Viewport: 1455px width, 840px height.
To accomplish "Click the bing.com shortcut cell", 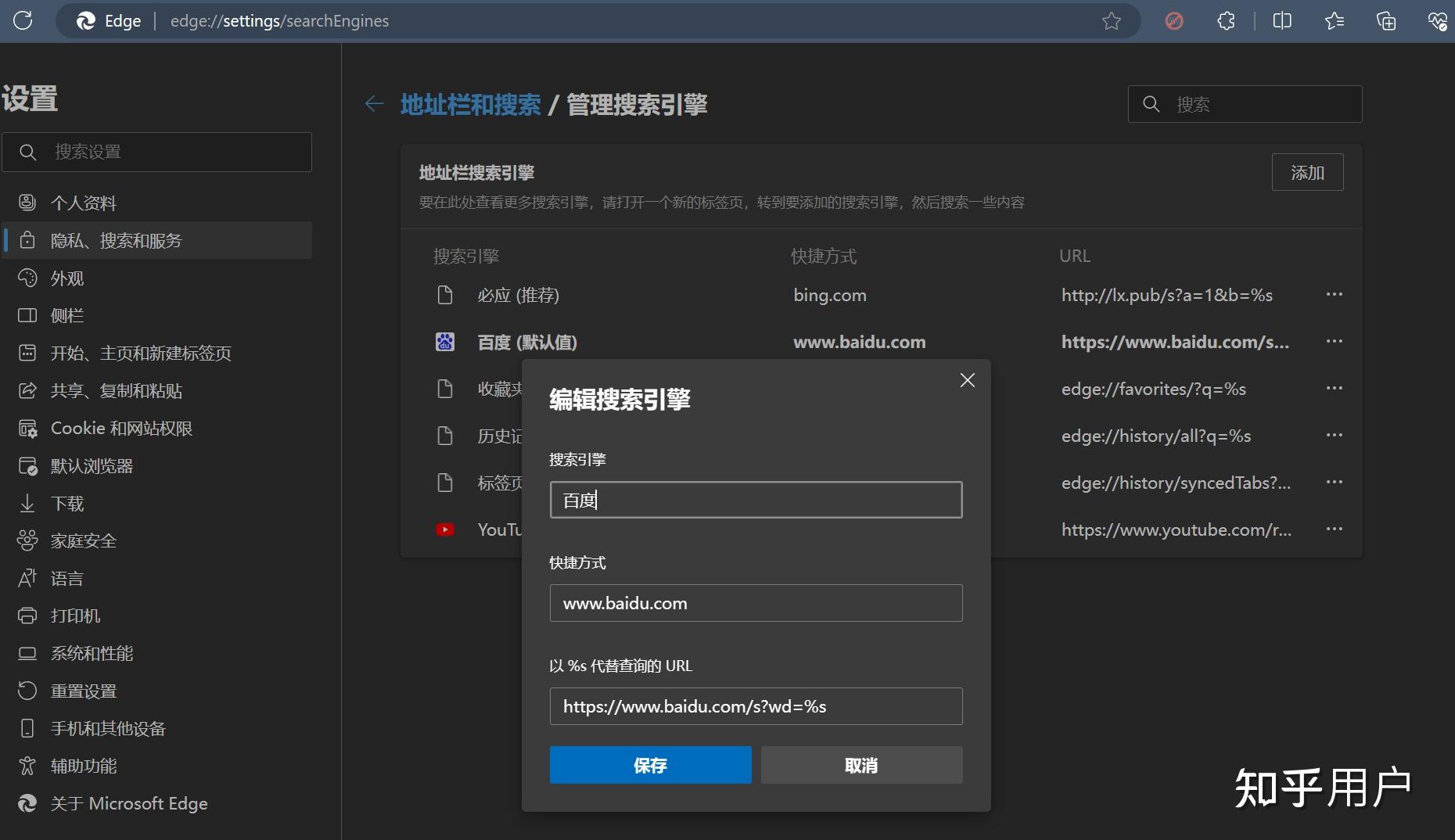I will pos(830,295).
